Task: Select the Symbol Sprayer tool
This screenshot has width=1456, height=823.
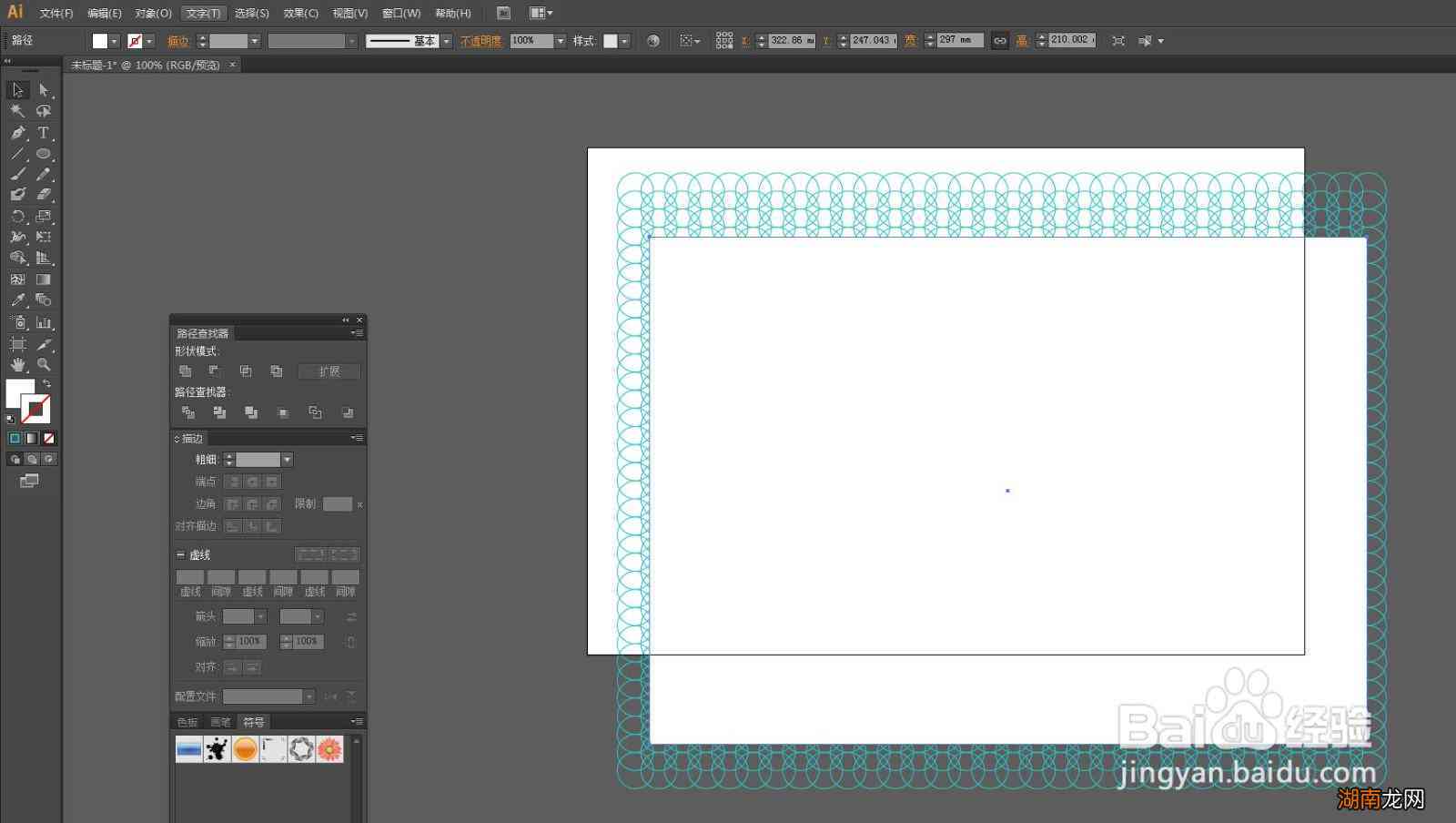Action: click(x=17, y=322)
